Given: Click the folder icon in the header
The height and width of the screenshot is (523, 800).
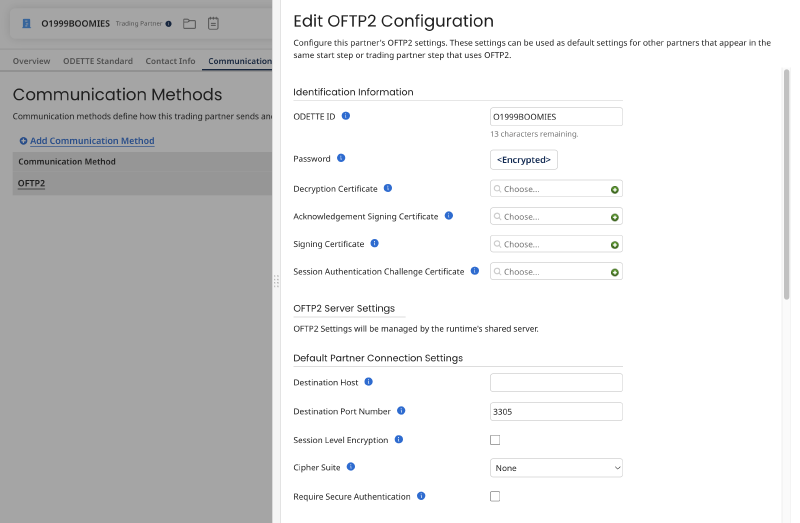Looking at the screenshot, I should click(189, 23).
